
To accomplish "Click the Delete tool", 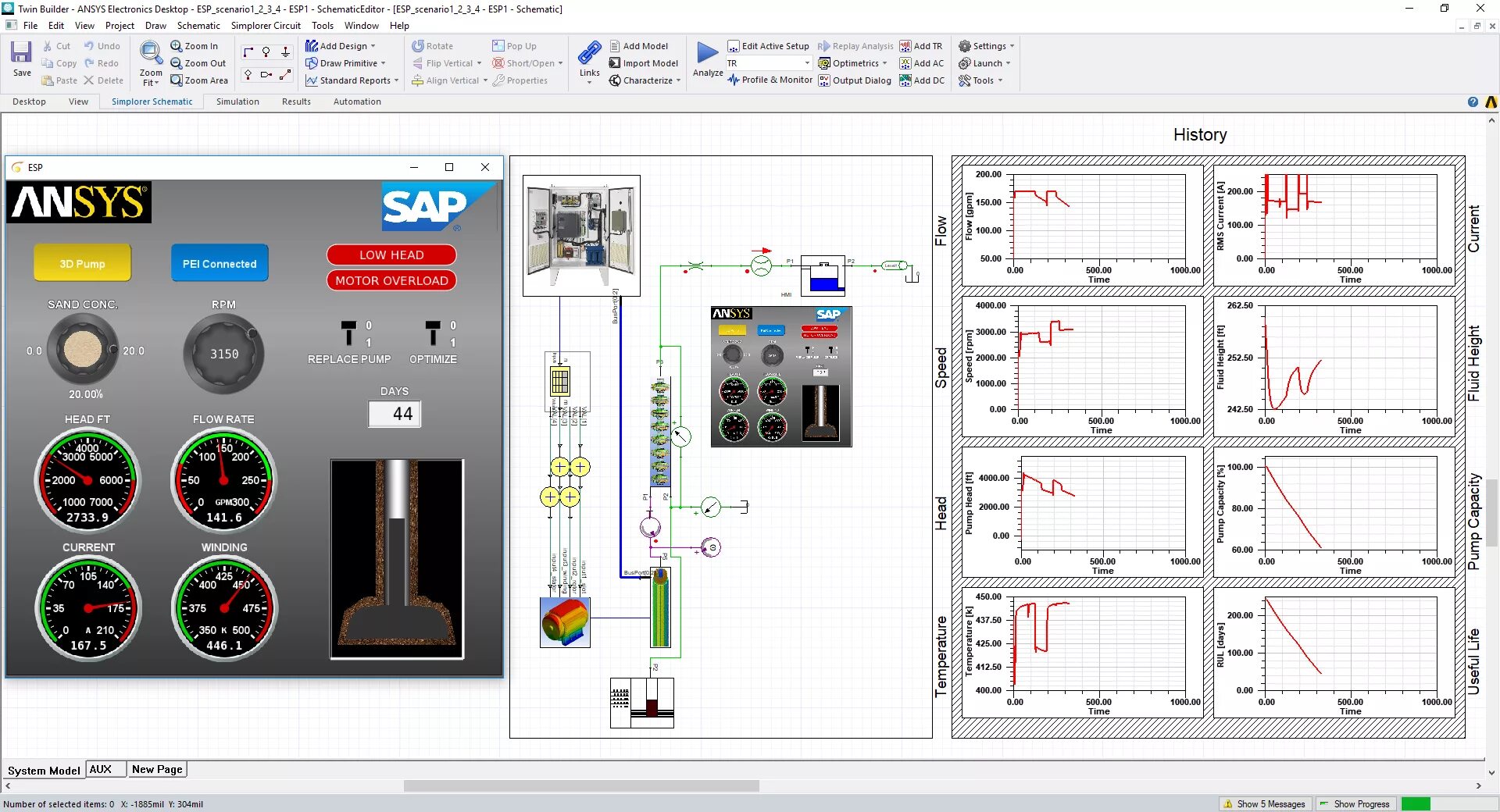I will click(103, 80).
